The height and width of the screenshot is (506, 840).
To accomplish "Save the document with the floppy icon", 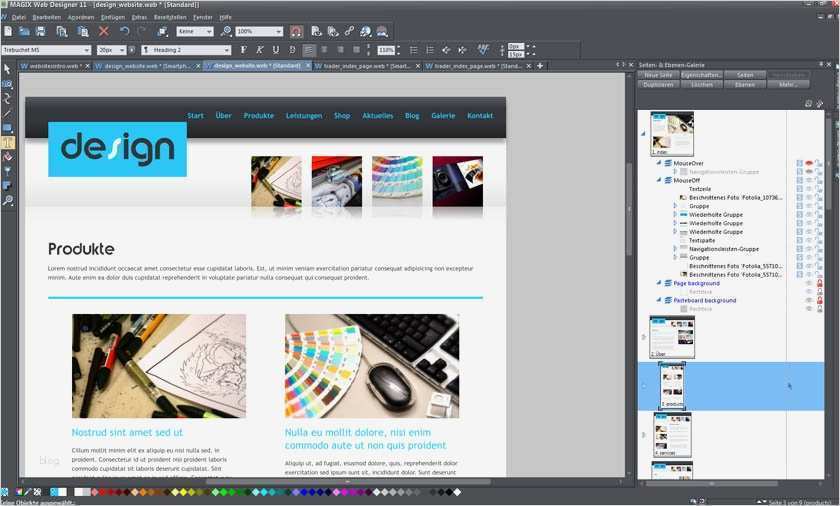I will point(41,32).
